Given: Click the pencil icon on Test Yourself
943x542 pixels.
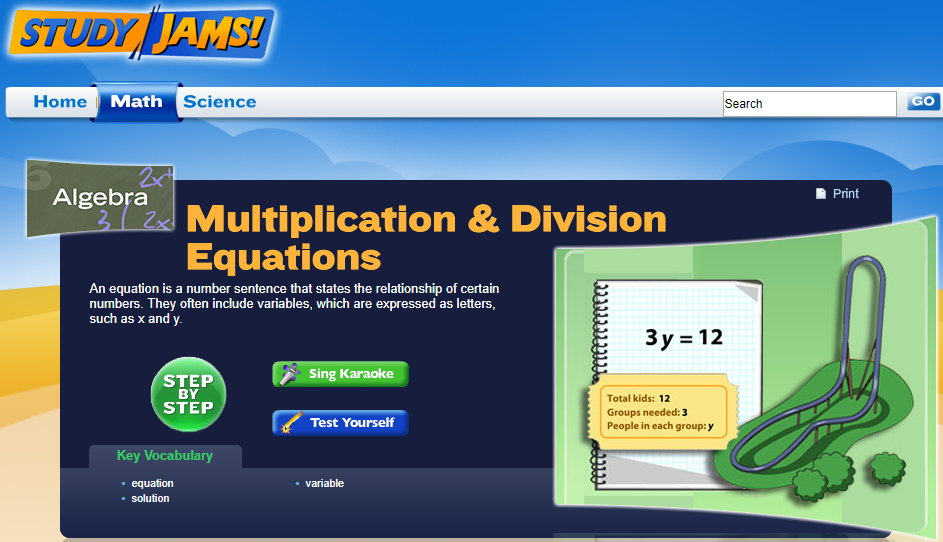Looking at the screenshot, I should [x=290, y=422].
